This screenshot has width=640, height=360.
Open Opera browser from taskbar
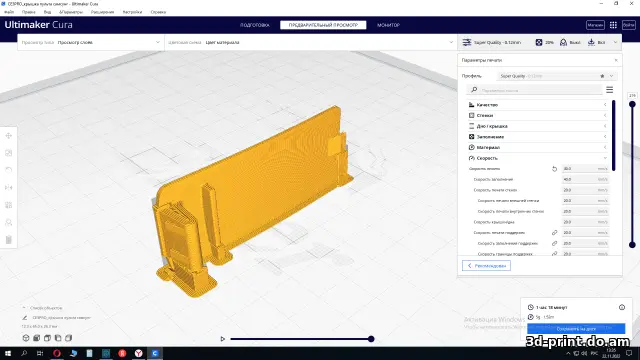[57, 353]
